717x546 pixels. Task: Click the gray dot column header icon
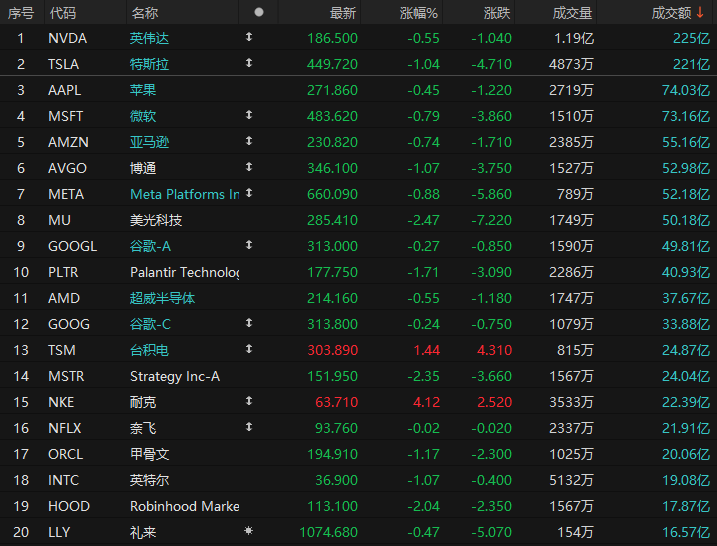pyautogui.click(x=259, y=12)
